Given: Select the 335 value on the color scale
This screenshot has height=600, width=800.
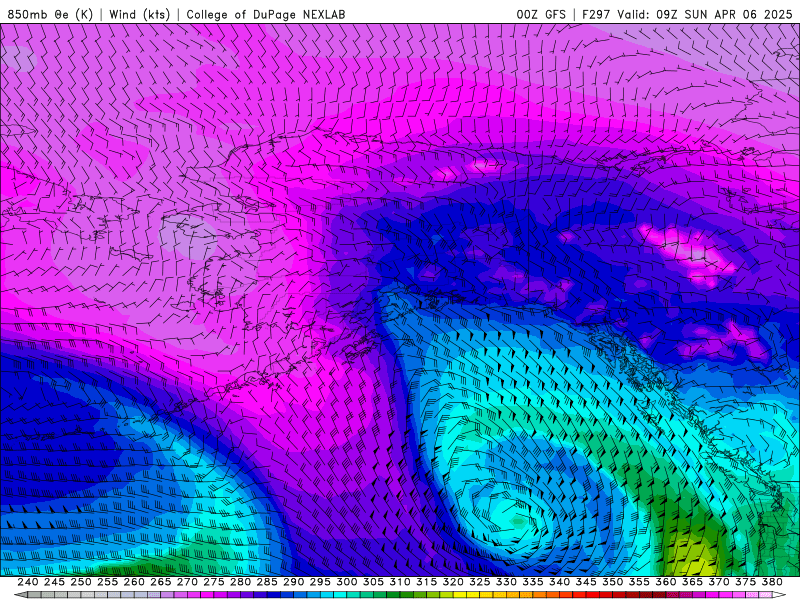Looking at the screenshot, I should point(533,582).
